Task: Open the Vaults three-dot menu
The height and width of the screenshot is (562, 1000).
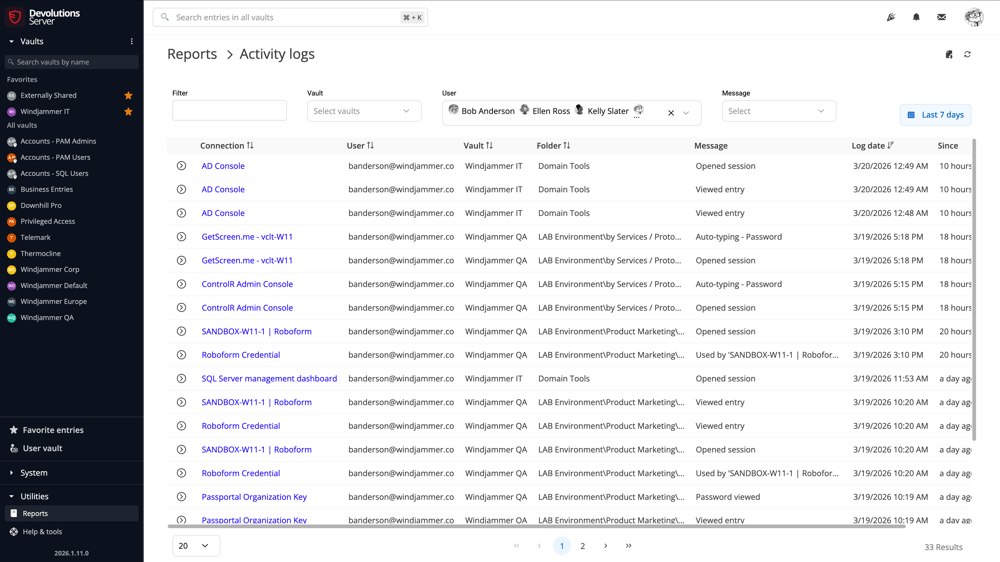Action: (x=131, y=41)
